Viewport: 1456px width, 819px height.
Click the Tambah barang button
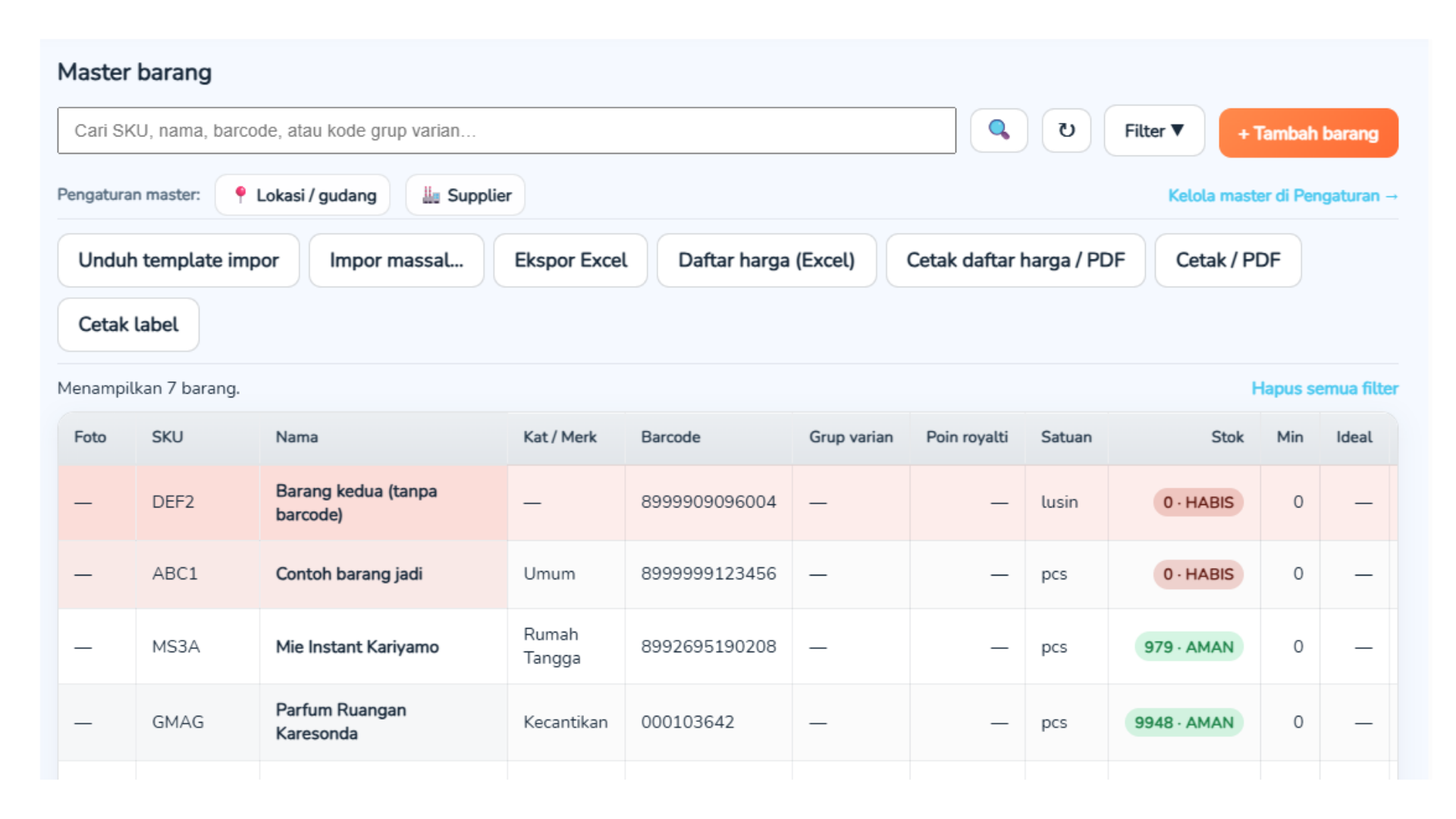coord(1308,133)
